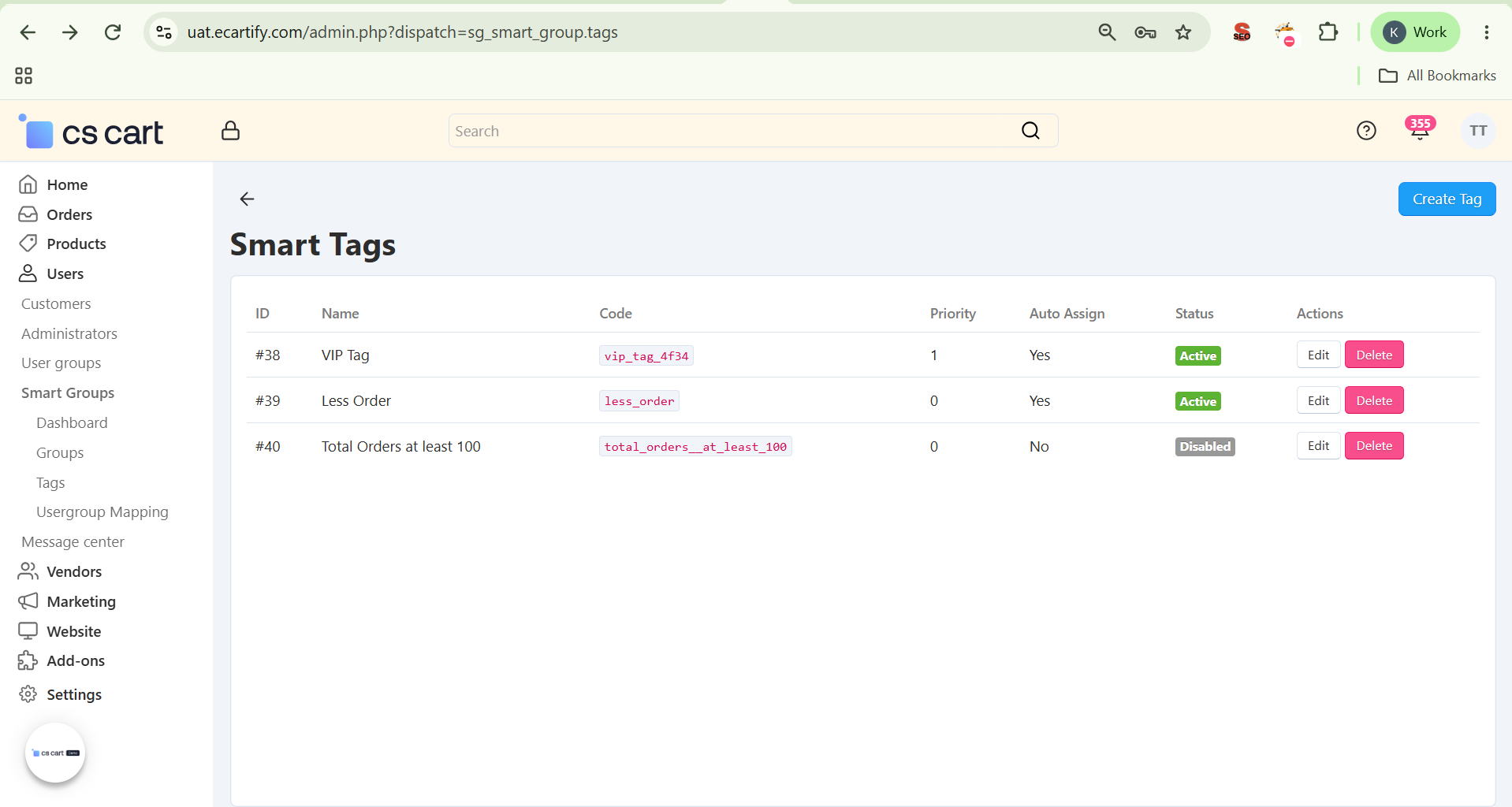Click the #38 ID cell
This screenshot has width=1512, height=807.
(268, 355)
